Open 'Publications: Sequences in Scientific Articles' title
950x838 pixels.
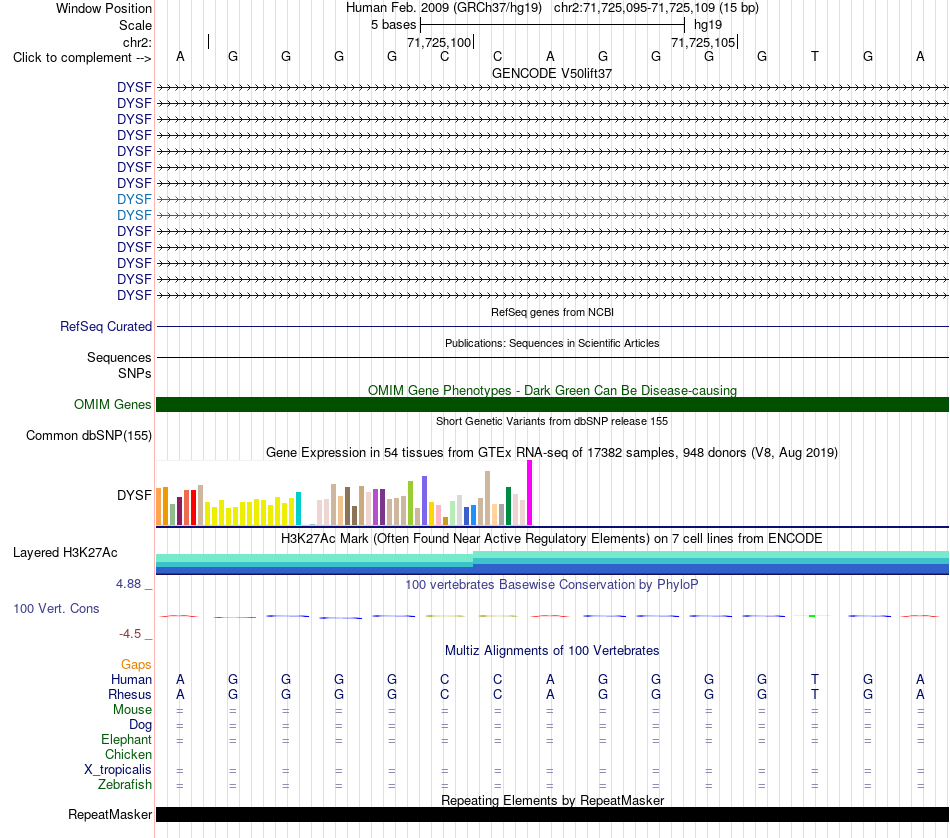coord(552,343)
